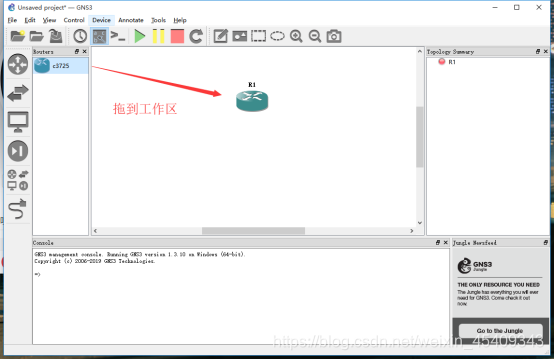Click the console command prompt line

[x=38, y=275]
